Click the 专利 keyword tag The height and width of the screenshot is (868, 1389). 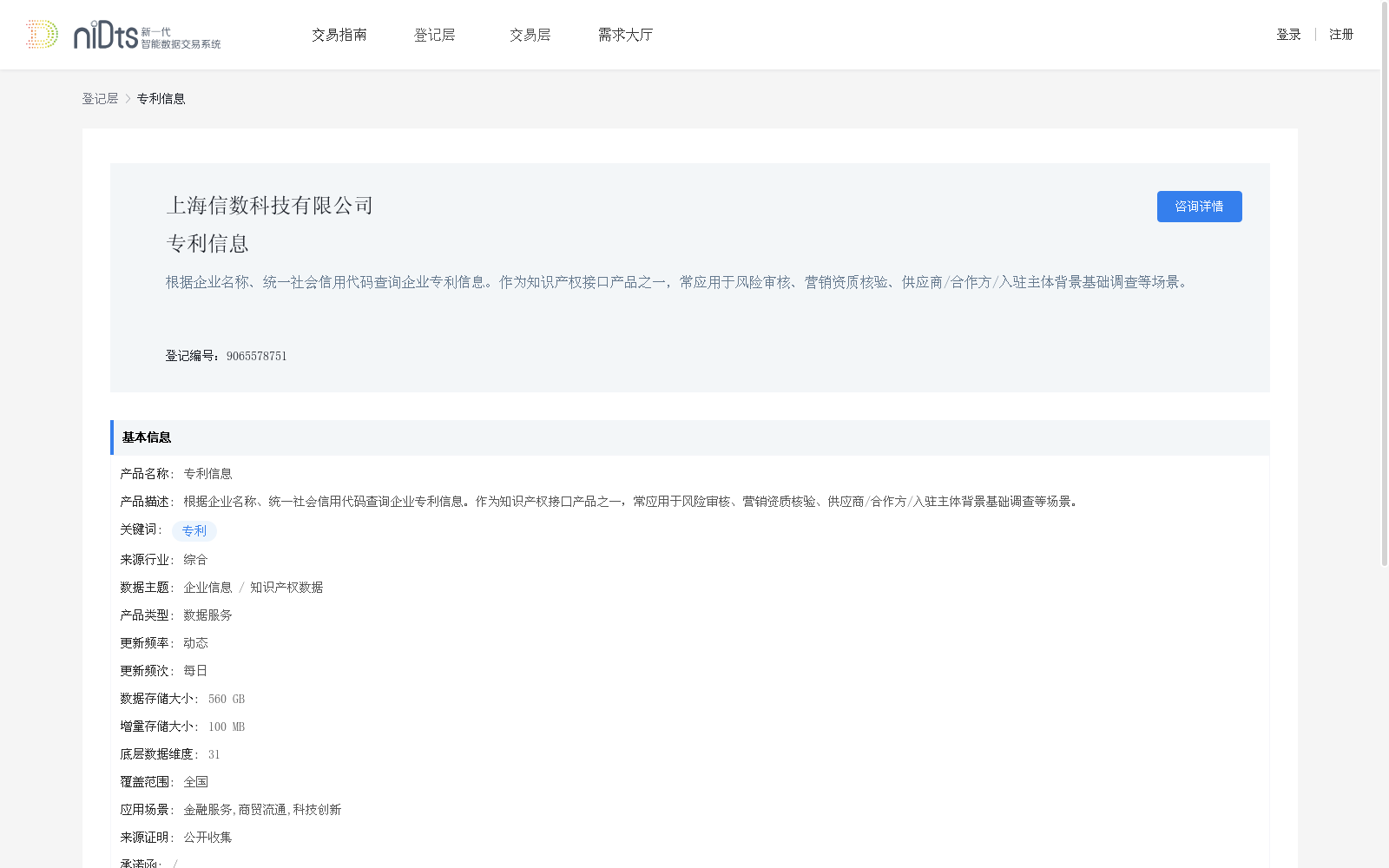[x=194, y=530]
